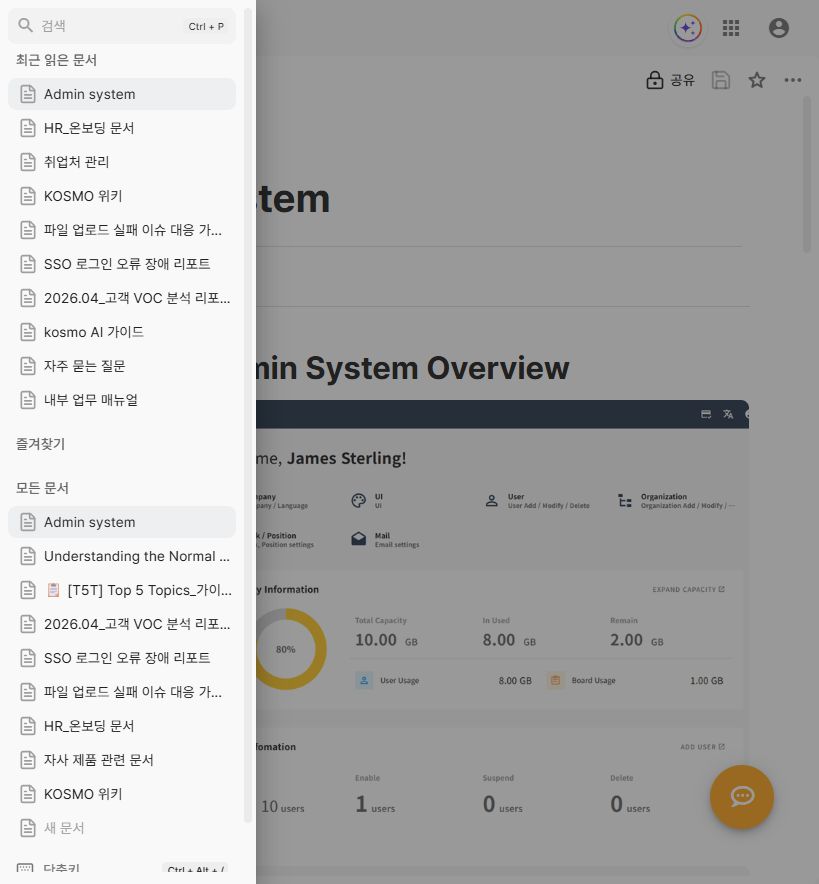The width and height of the screenshot is (819, 884).
Task: Click the 최근 읽은 문서 section header
Action: point(56,60)
